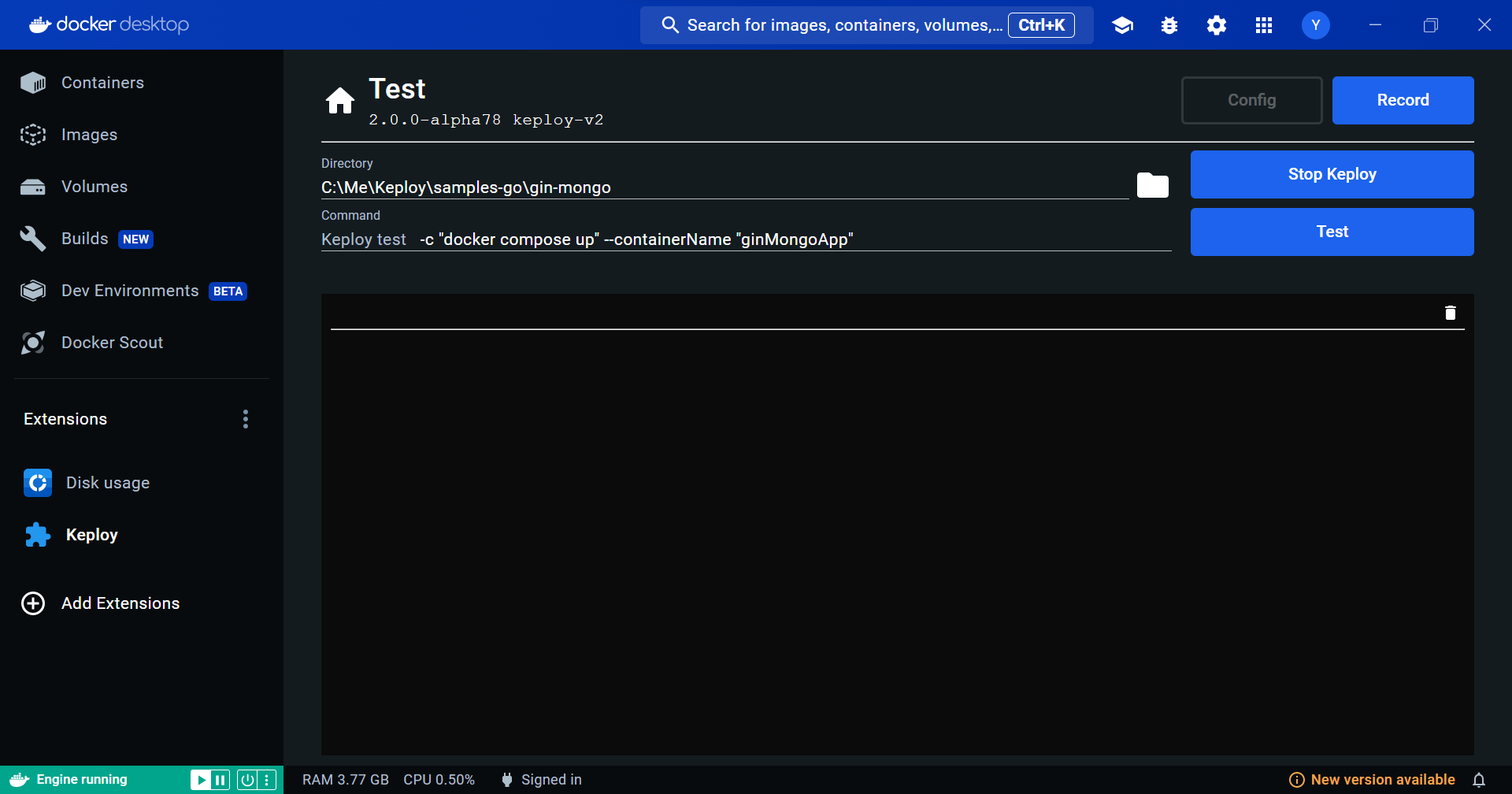Click the blue Test button
This screenshot has height=794, width=1512.
1332,232
